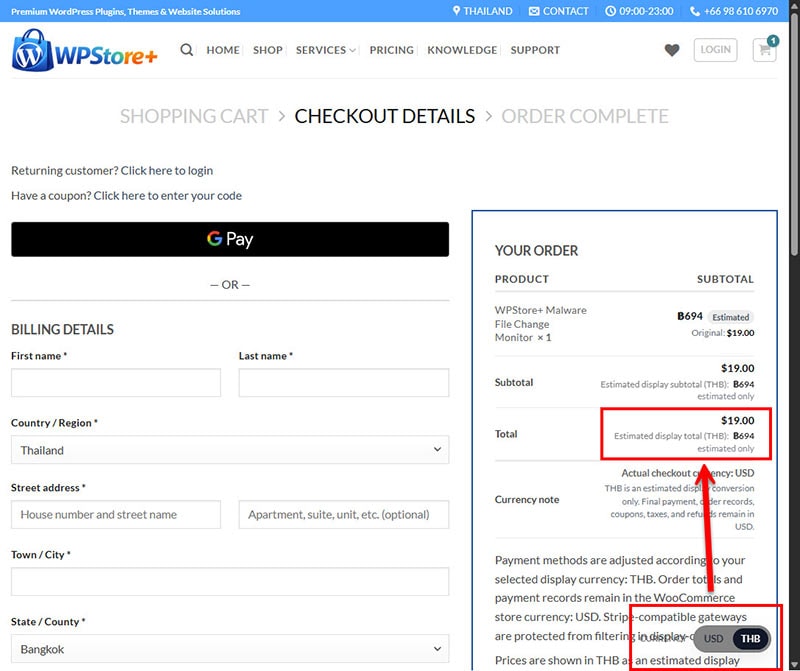This screenshot has width=800, height=671.
Task: Switch display currency to USD
Action: [x=713, y=638]
